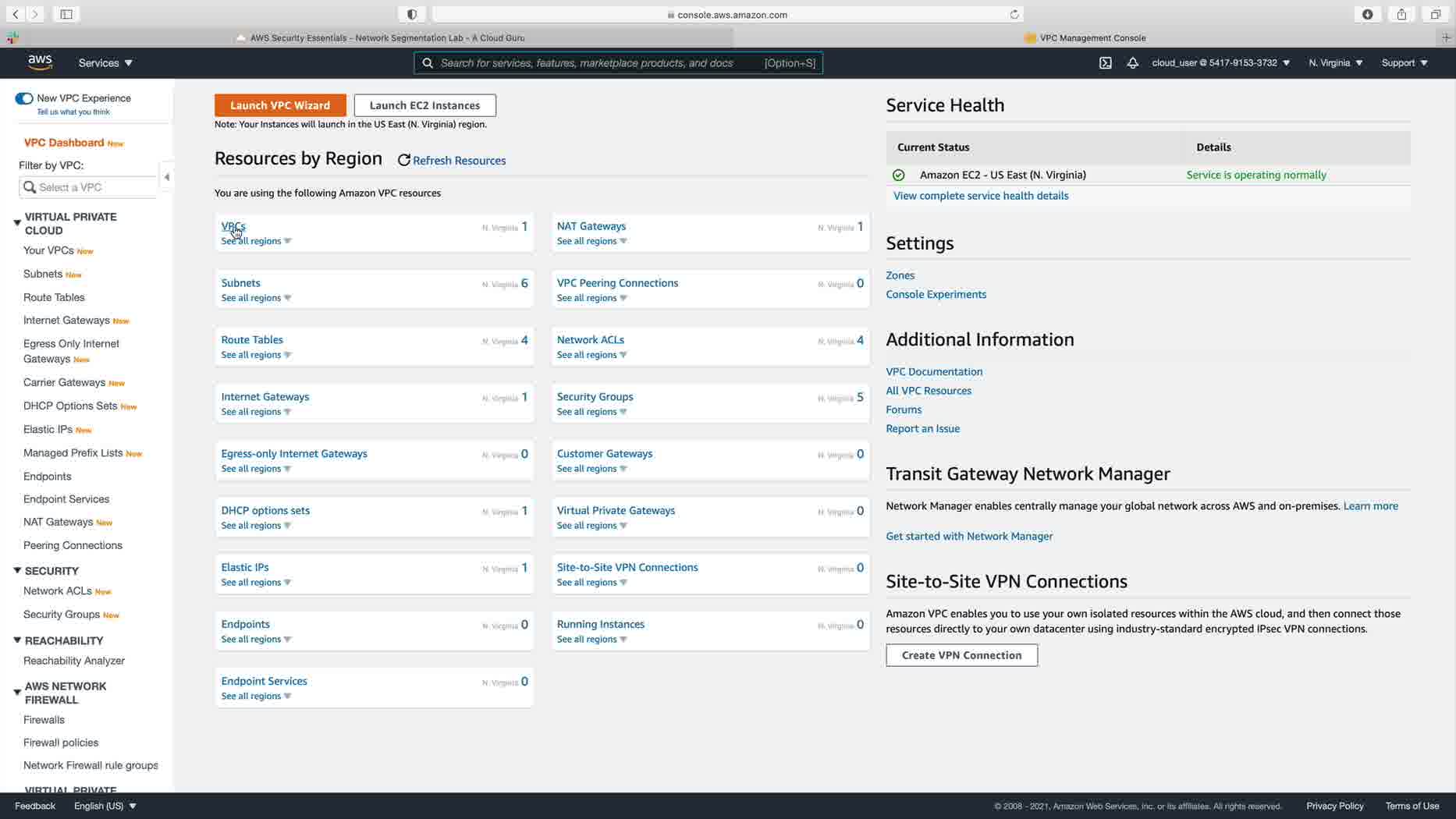
Task: Open Network Firewall rule groups in sidebar
Action: pyautogui.click(x=91, y=765)
